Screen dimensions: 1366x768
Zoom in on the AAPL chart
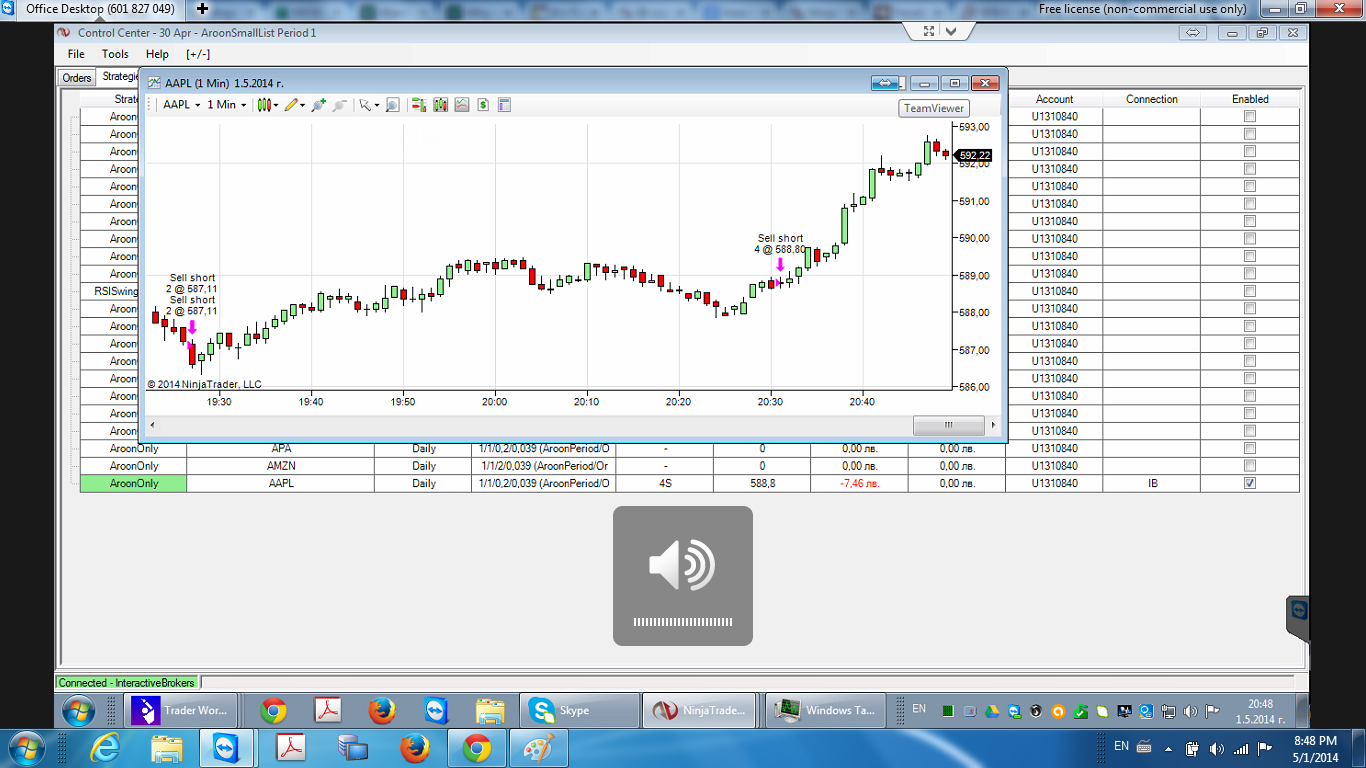pyautogui.click(x=319, y=104)
